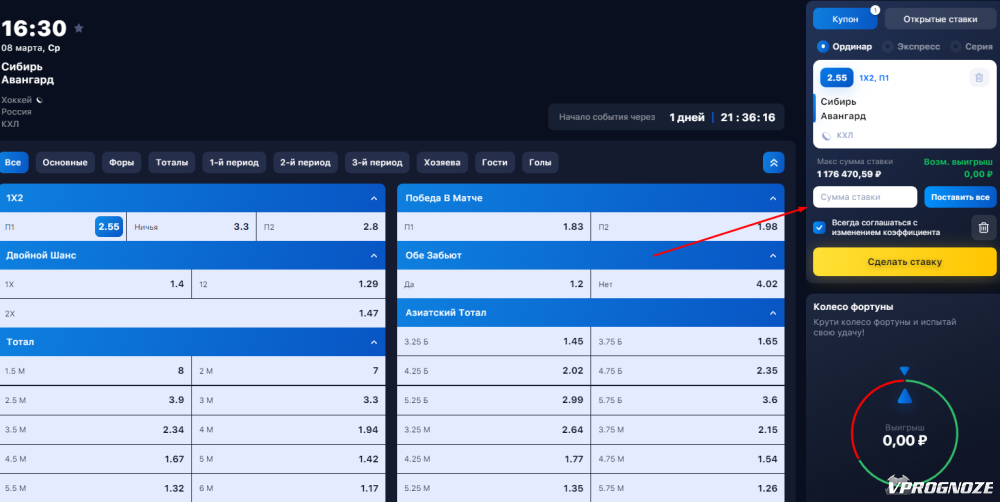The width and height of the screenshot is (1000, 502).
Task: Select Asian total 4.75 Б at 2.35
Action: tap(688, 371)
